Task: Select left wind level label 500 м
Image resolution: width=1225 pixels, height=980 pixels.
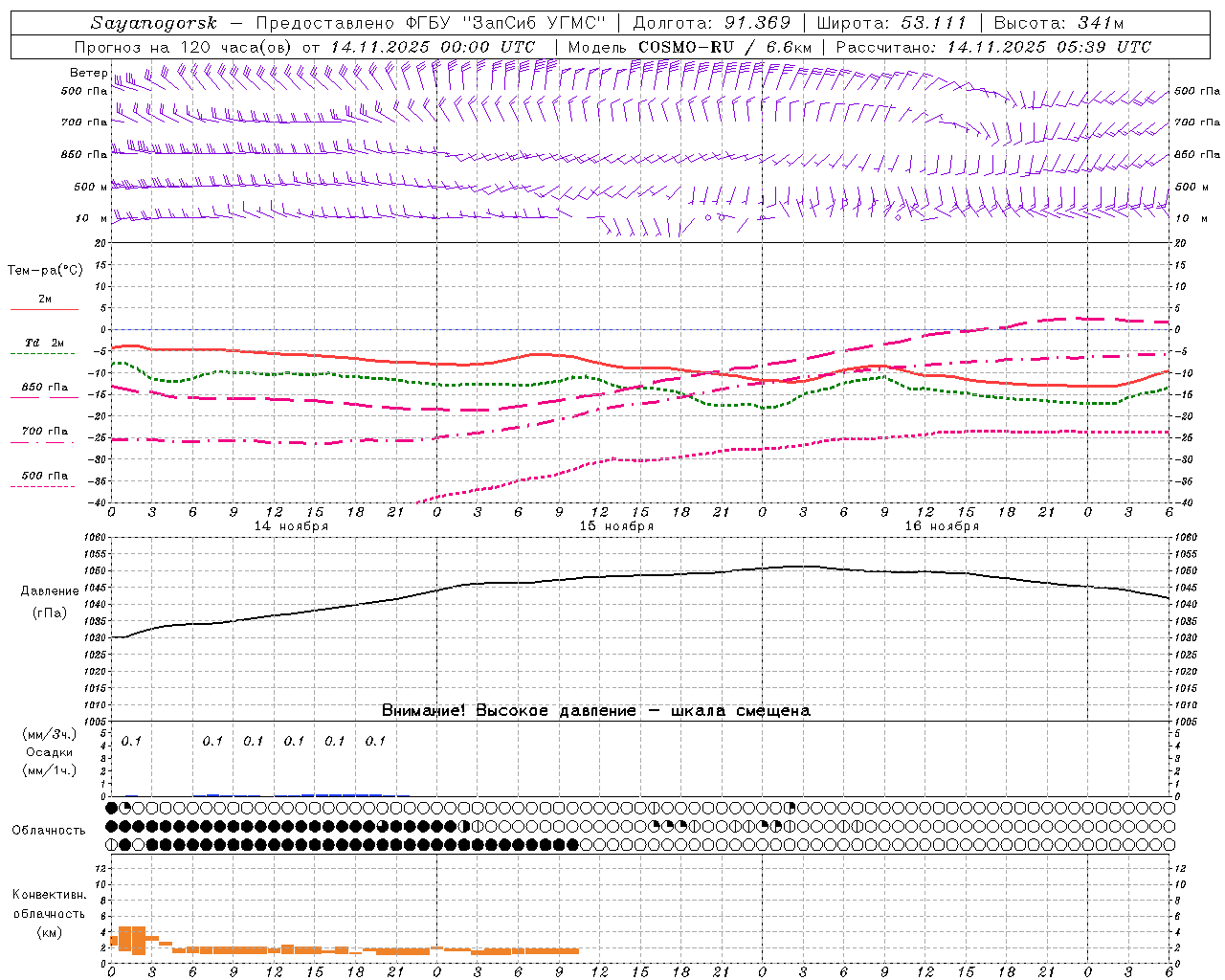Action: point(91,187)
